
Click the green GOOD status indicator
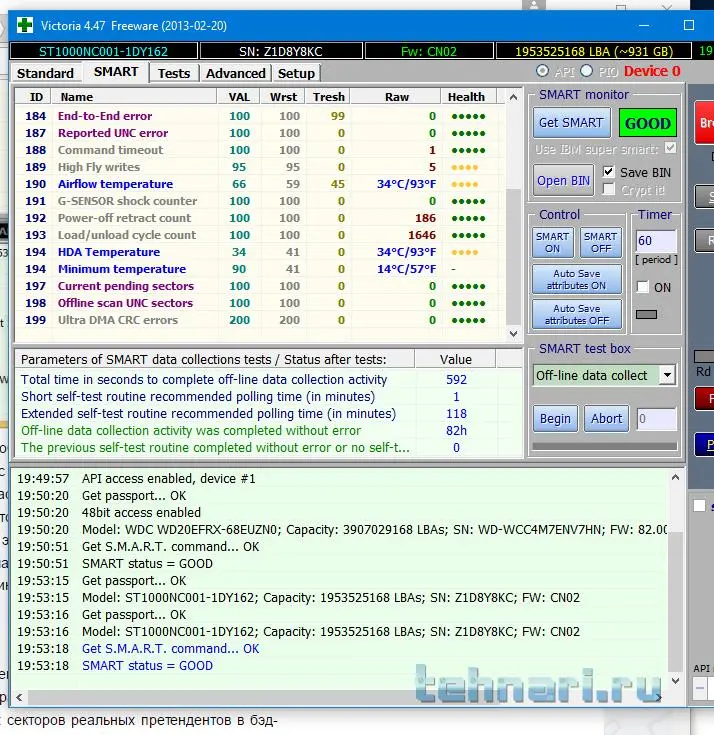tap(647, 123)
